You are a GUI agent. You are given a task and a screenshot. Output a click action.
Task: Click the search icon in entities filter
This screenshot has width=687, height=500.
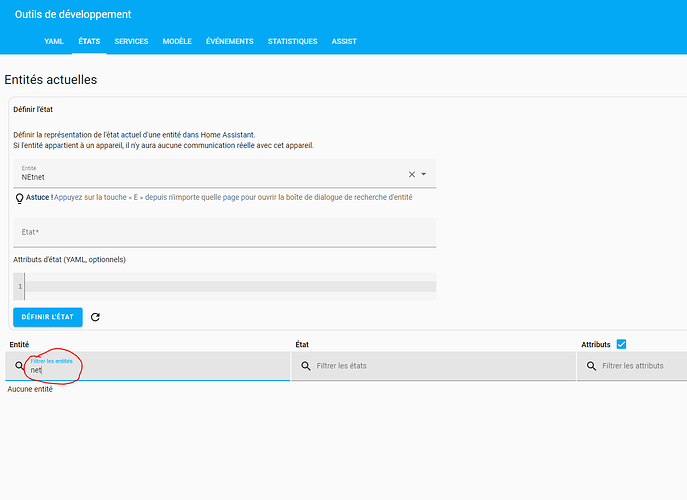pyautogui.click(x=19, y=365)
